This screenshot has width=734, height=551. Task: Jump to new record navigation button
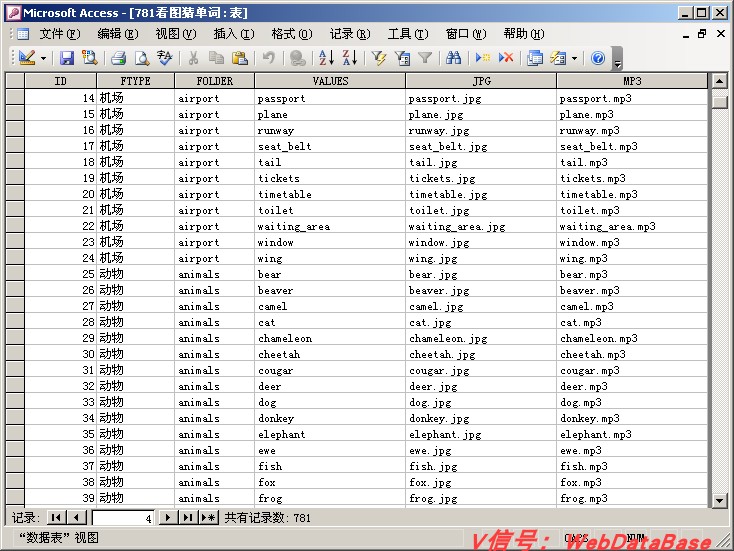[209, 517]
